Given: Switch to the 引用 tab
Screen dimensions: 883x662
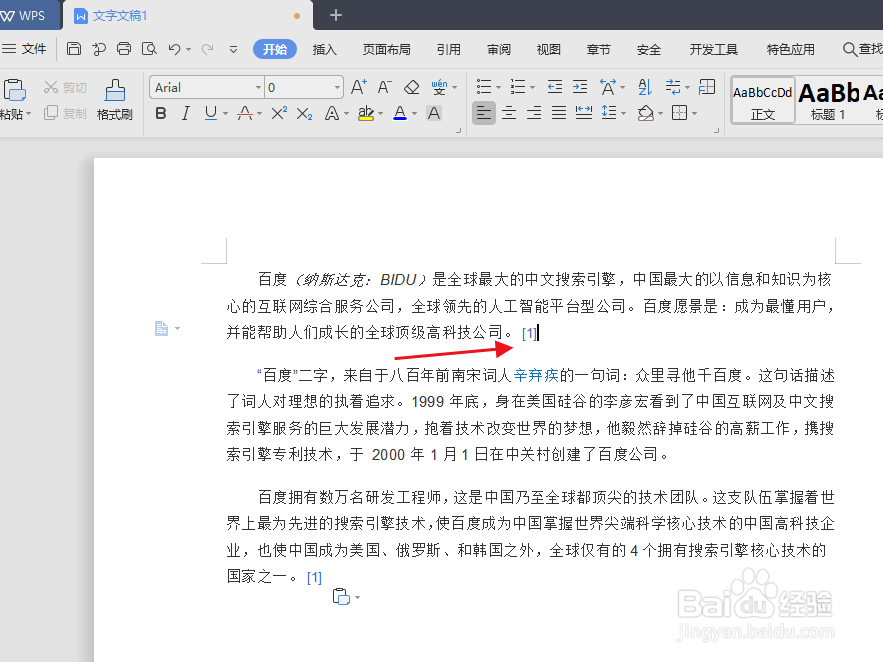Looking at the screenshot, I should [449, 50].
